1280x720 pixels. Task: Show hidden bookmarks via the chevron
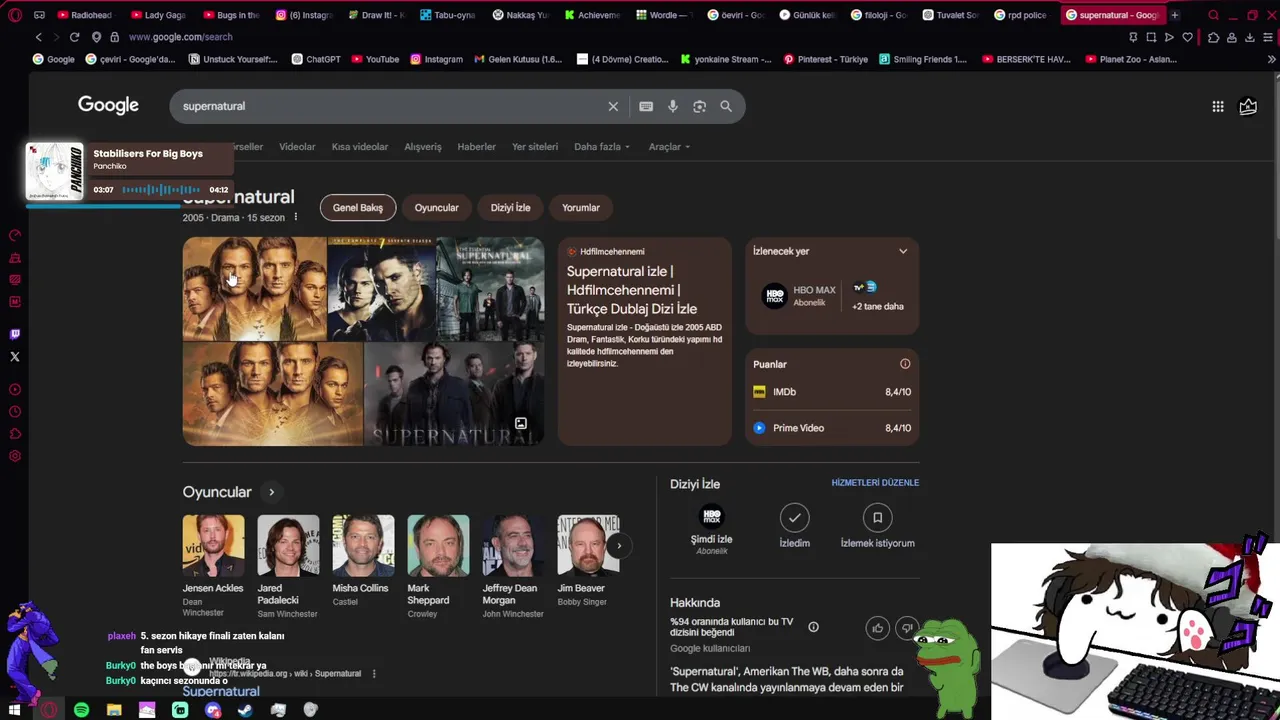pyautogui.click(x=1271, y=59)
